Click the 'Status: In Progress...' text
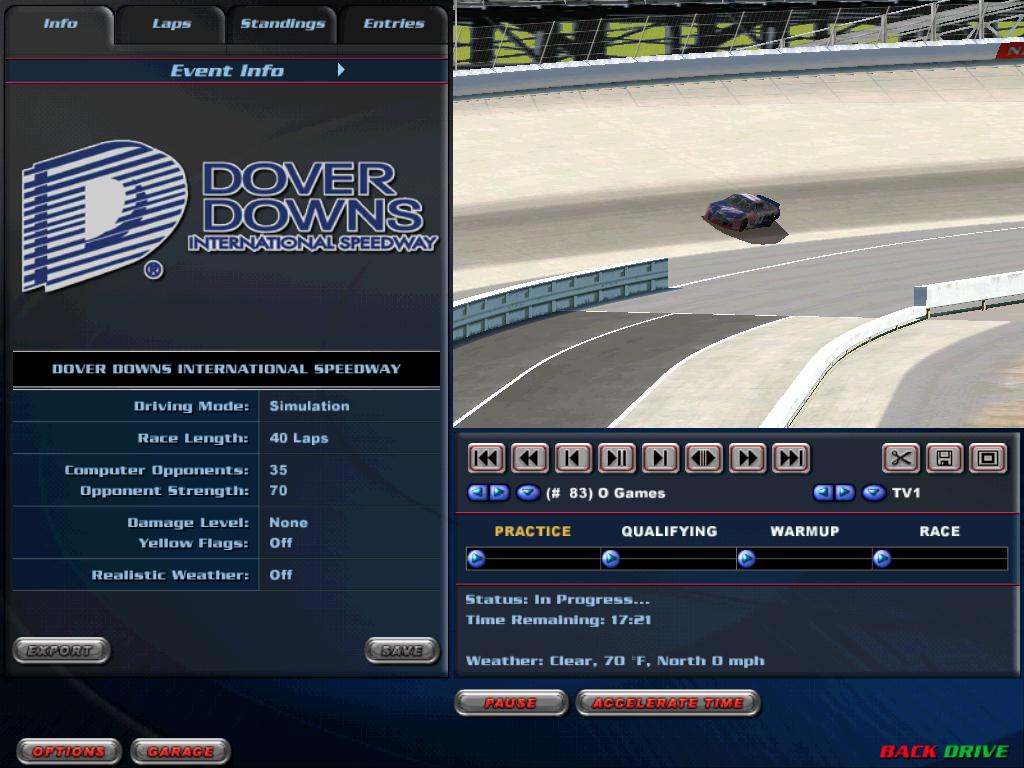 [558, 600]
